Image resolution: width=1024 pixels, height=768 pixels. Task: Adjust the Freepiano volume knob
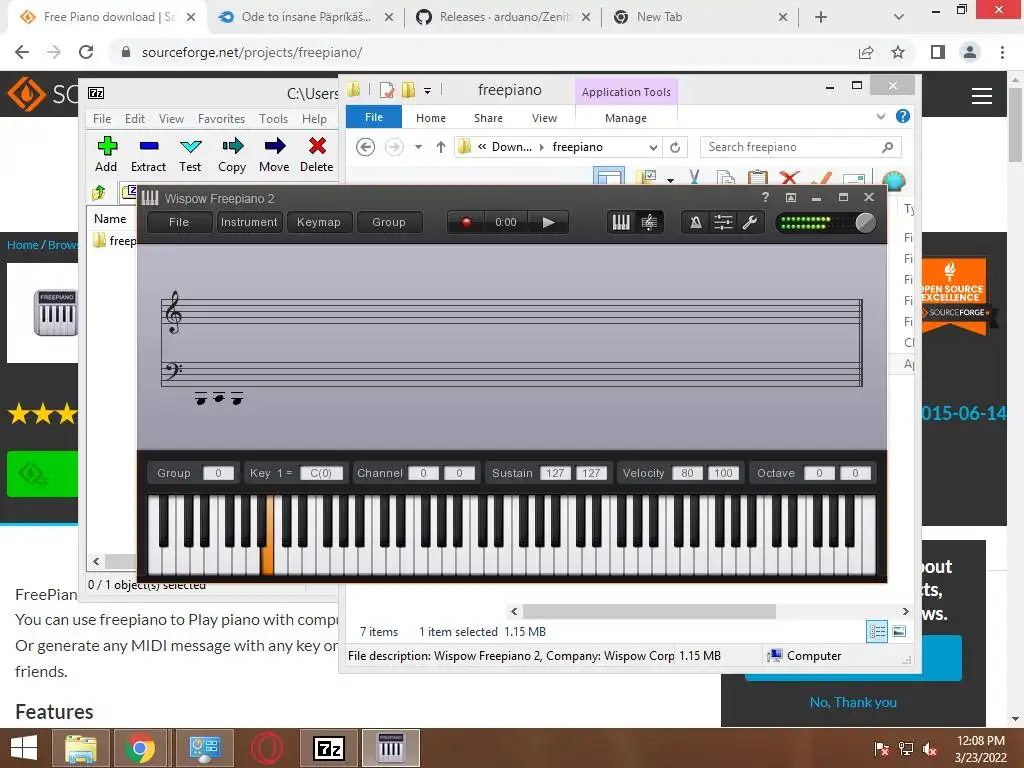[x=865, y=223]
